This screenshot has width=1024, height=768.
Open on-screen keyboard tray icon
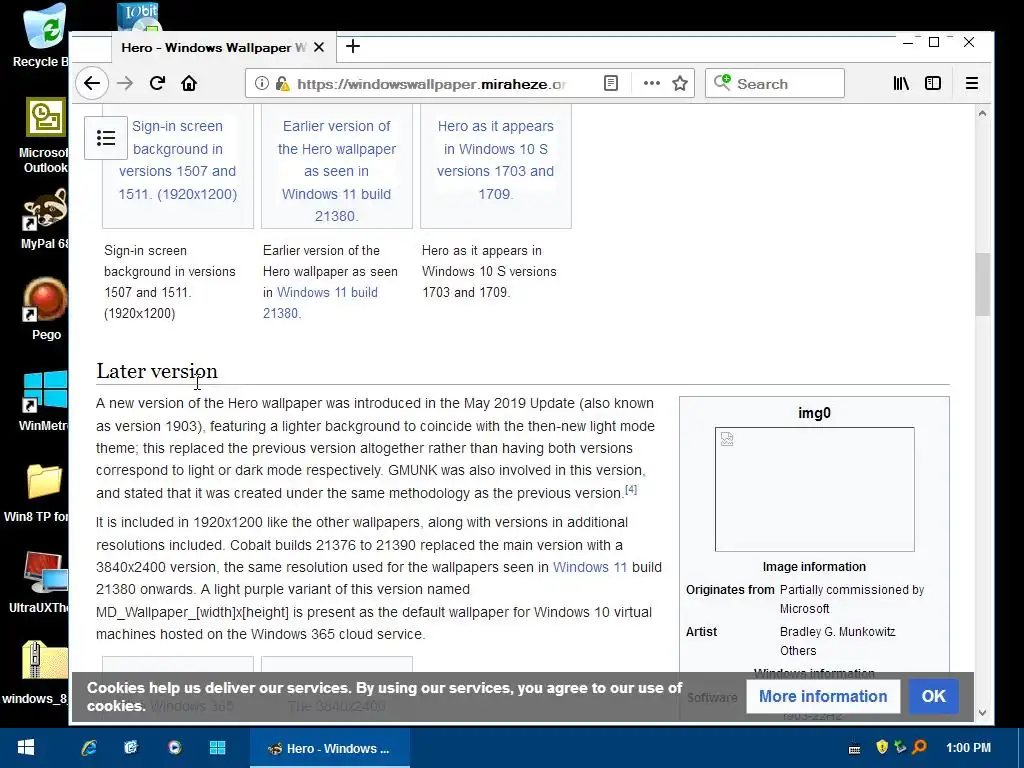(x=854, y=748)
